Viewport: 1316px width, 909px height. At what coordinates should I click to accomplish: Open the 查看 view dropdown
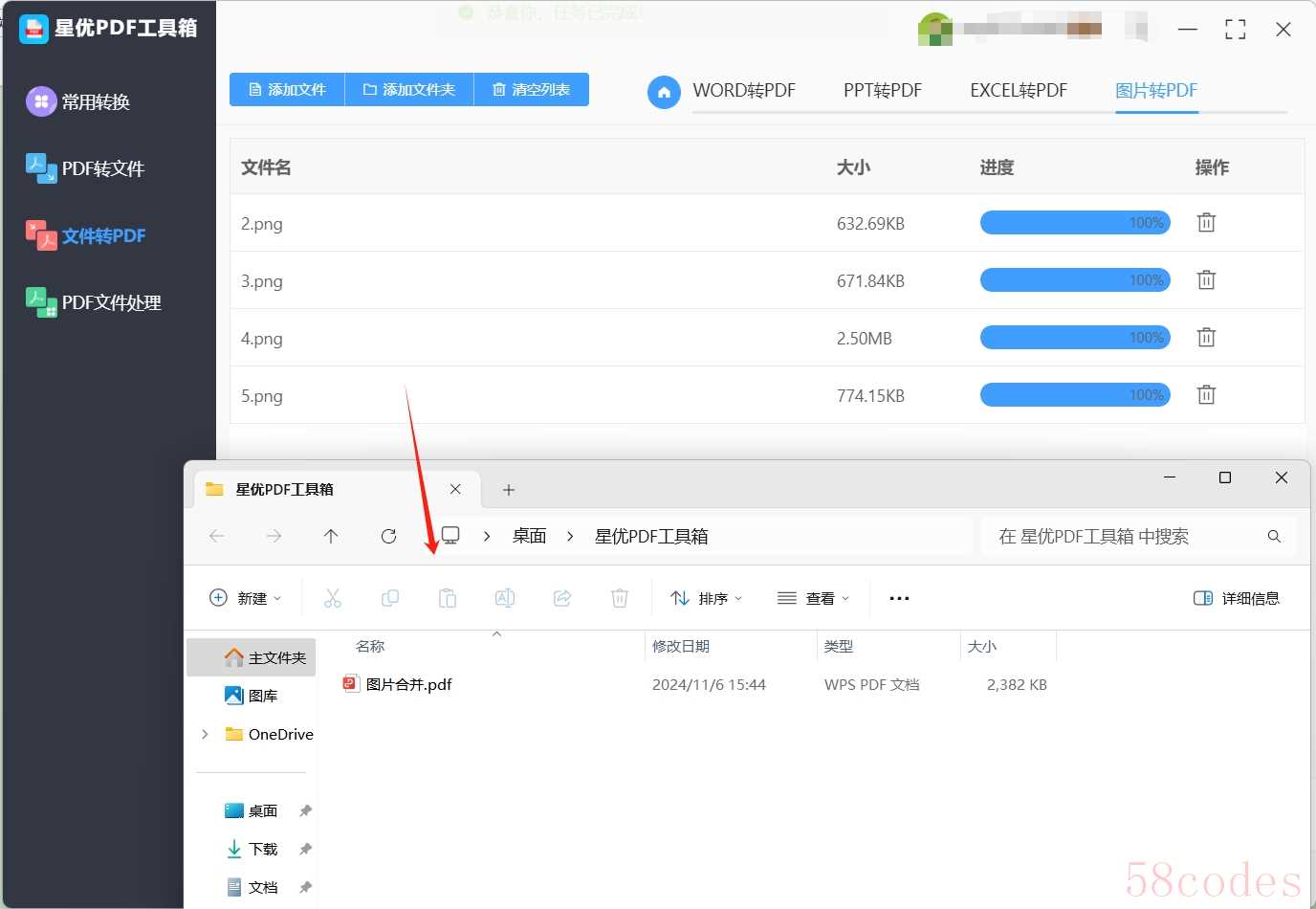(x=813, y=598)
